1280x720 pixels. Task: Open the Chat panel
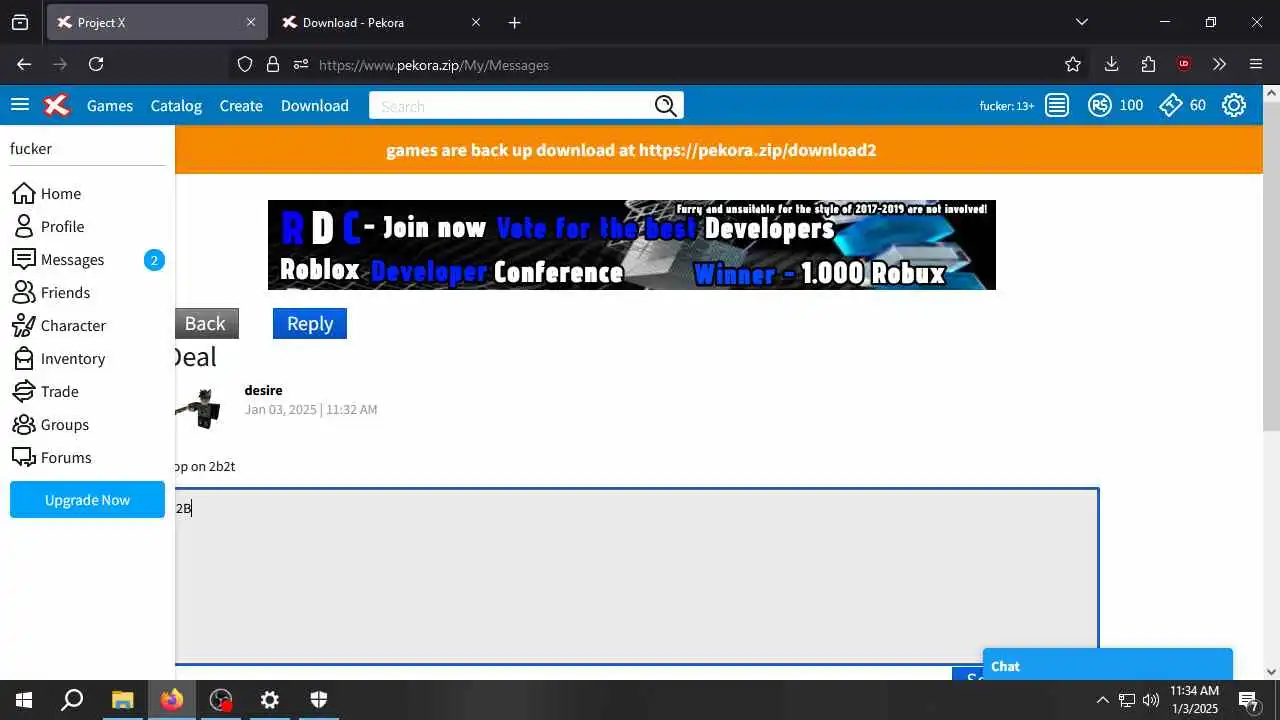(1108, 665)
